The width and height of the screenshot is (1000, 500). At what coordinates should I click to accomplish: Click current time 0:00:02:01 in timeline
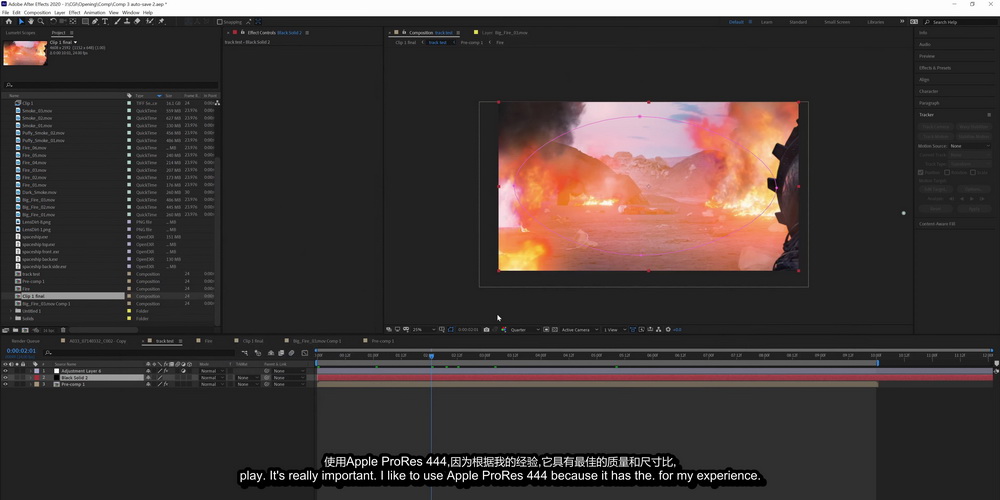[x=21, y=351]
